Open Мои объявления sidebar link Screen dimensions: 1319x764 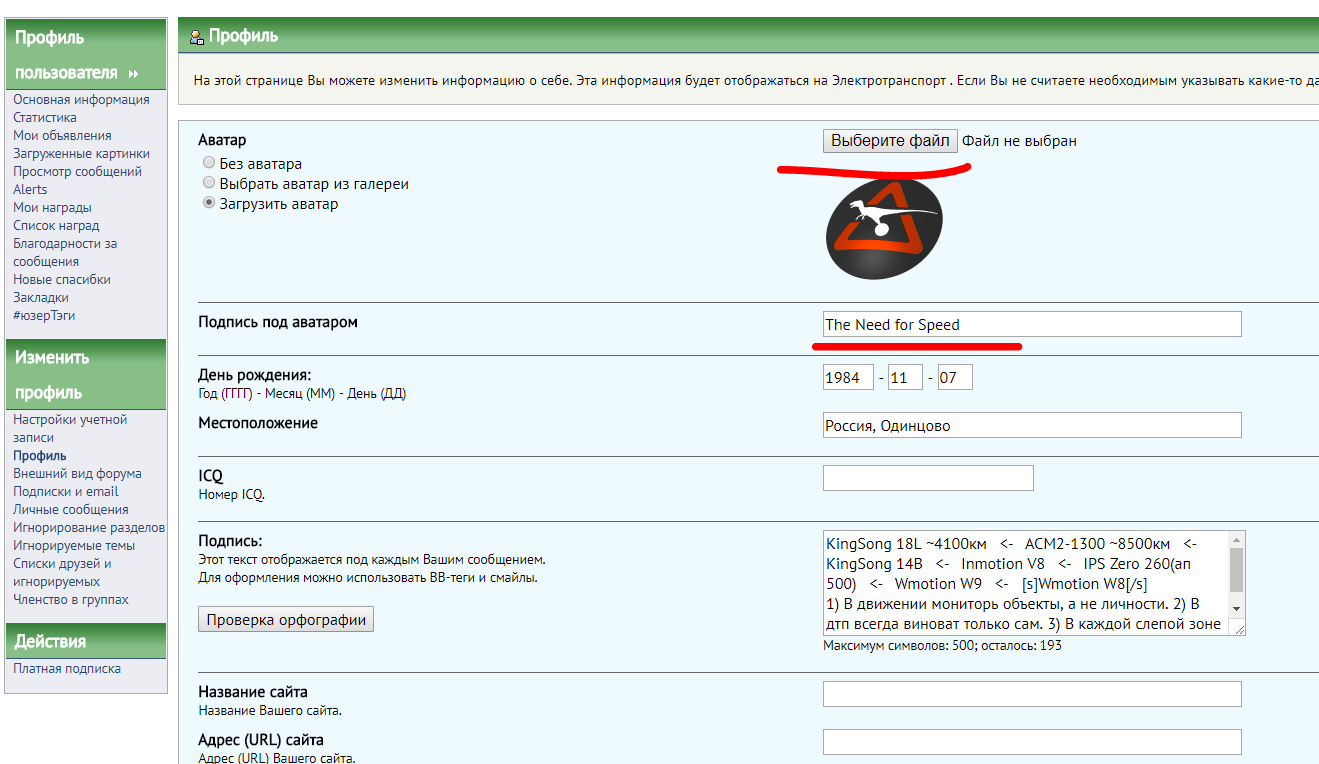click(x=62, y=135)
